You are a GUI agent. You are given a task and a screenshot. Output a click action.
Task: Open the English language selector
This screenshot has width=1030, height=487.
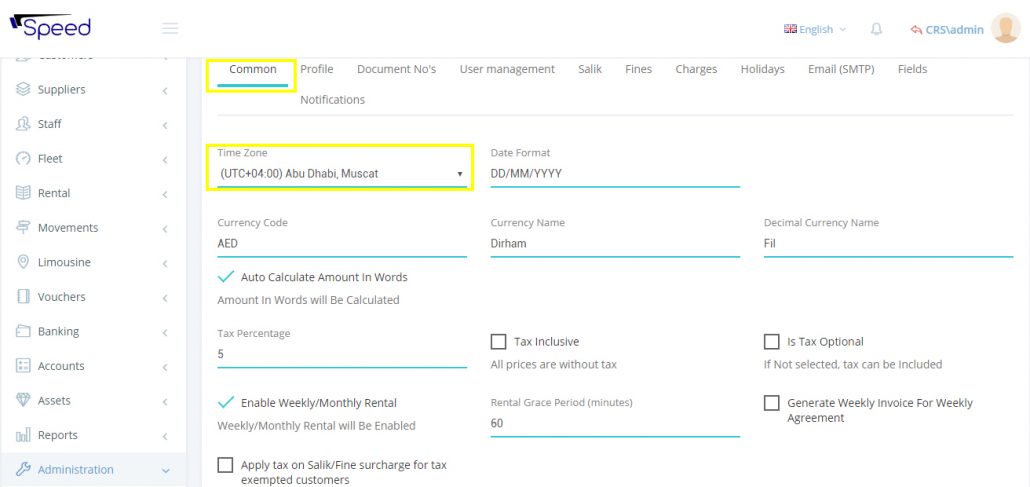[x=815, y=30]
